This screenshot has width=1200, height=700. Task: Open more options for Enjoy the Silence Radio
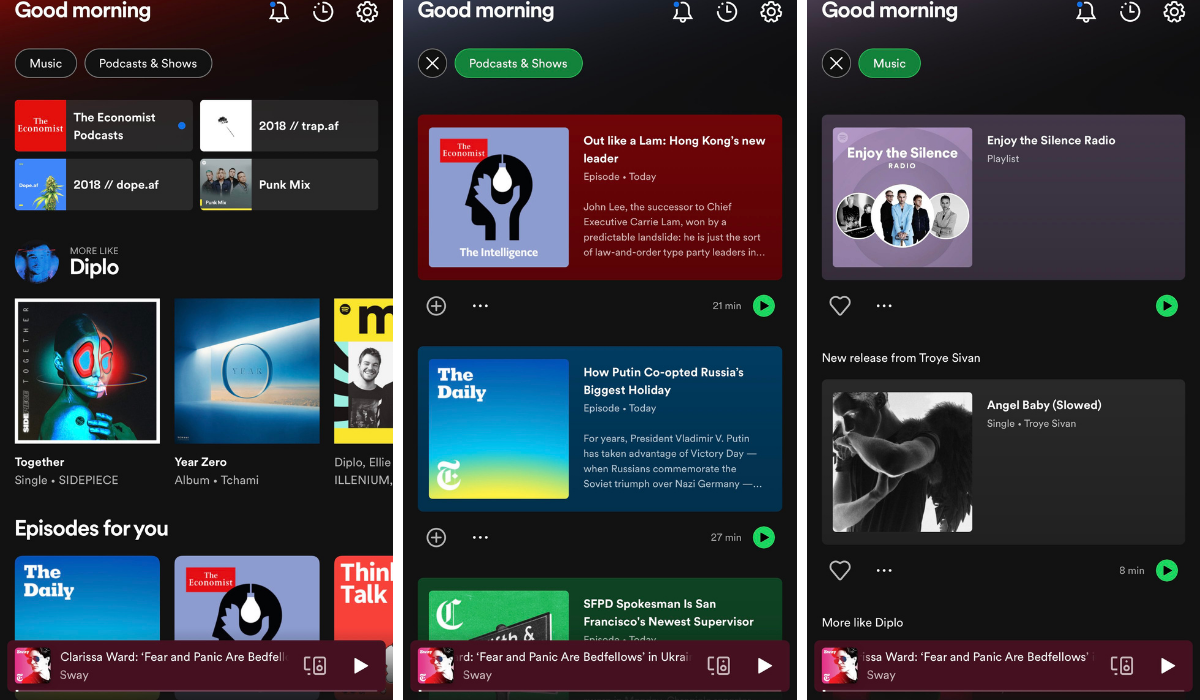coord(884,306)
